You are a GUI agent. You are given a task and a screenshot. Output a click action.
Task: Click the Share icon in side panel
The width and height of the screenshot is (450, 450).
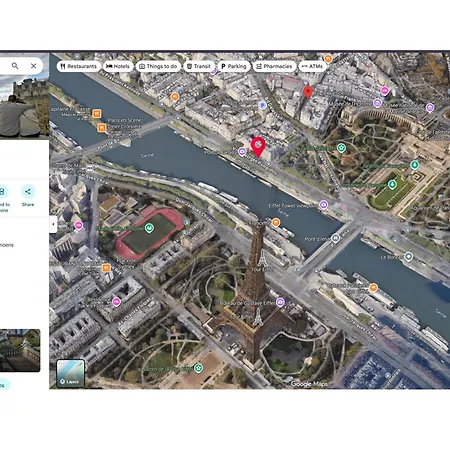coord(28,192)
